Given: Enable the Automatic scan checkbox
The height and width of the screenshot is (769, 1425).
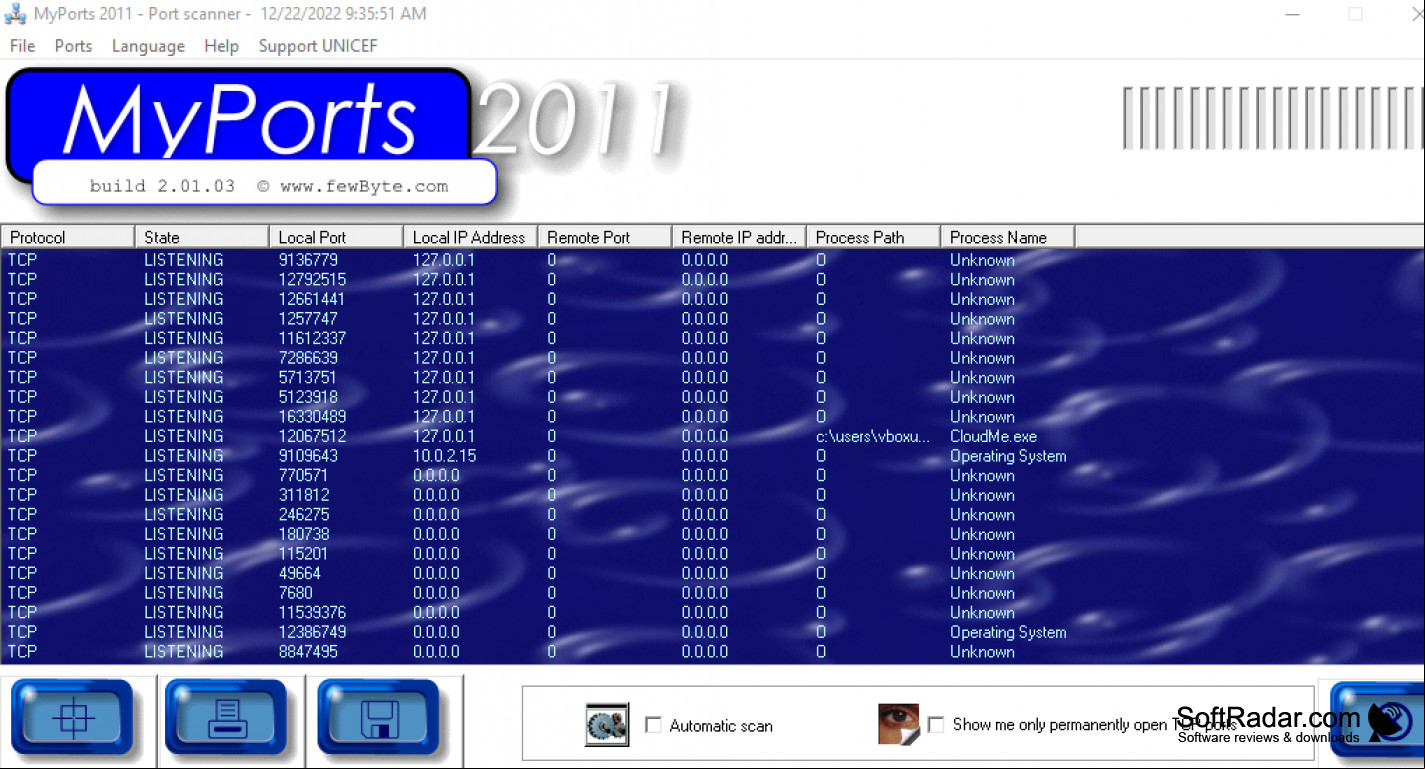Looking at the screenshot, I should (654, 725).
